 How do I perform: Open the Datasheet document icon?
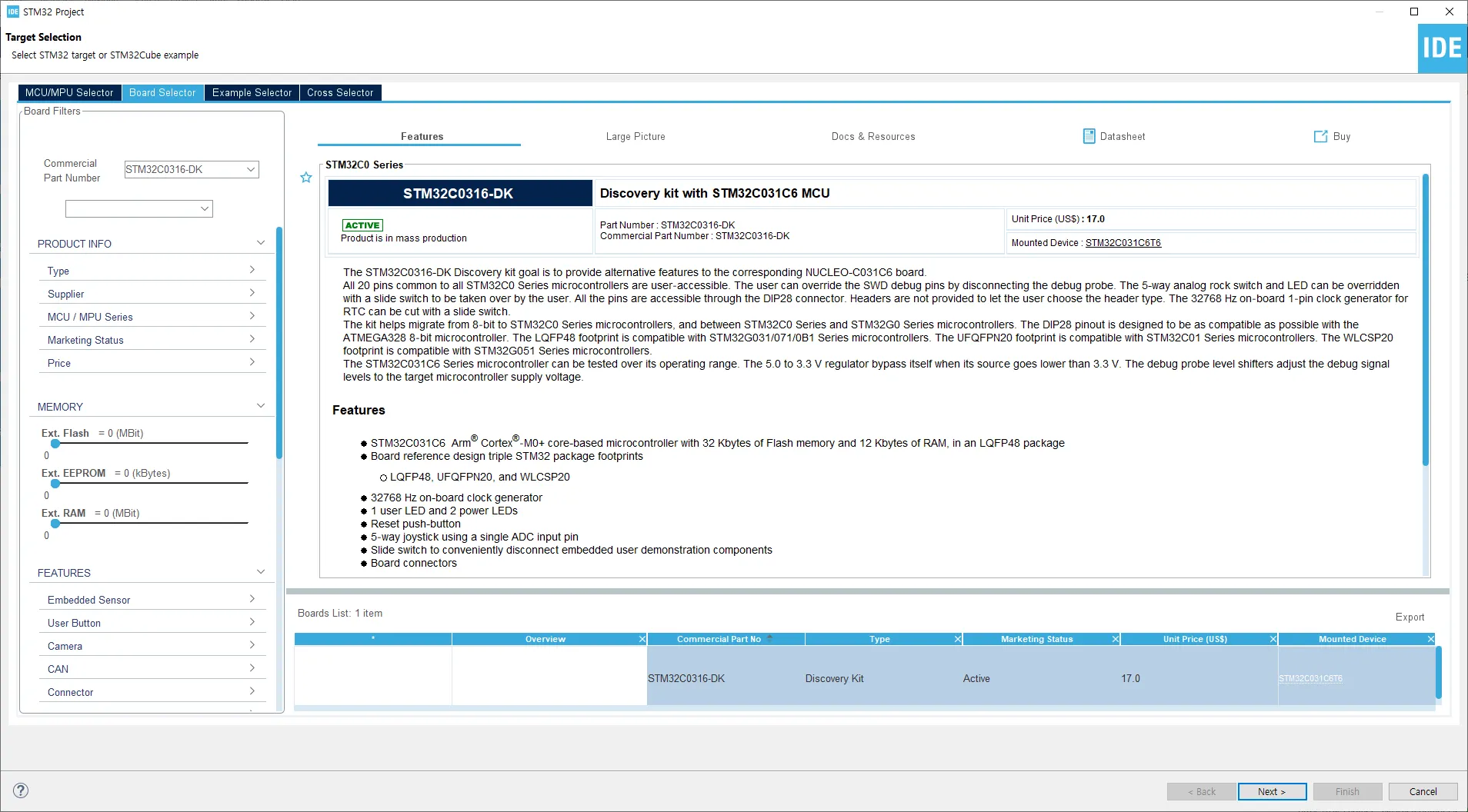(x=1089, y=136)
